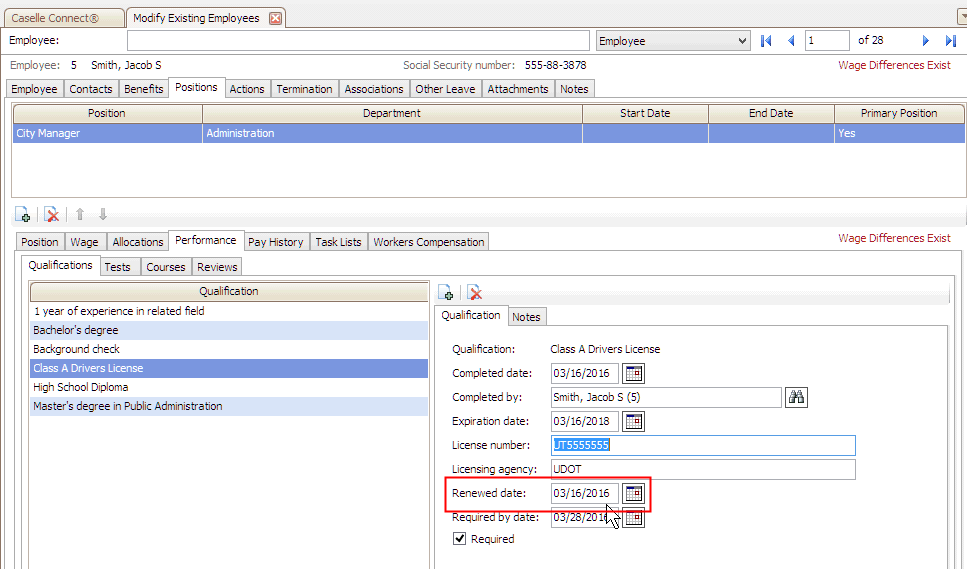Switch to the Termination tab
The width and height of the screenshot is (967, 569).
pos(304,89)
